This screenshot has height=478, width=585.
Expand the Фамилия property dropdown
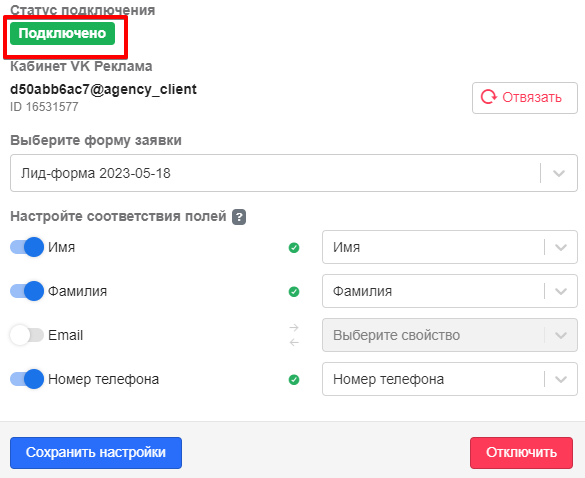pyautogui.click(x=450, y=291)
